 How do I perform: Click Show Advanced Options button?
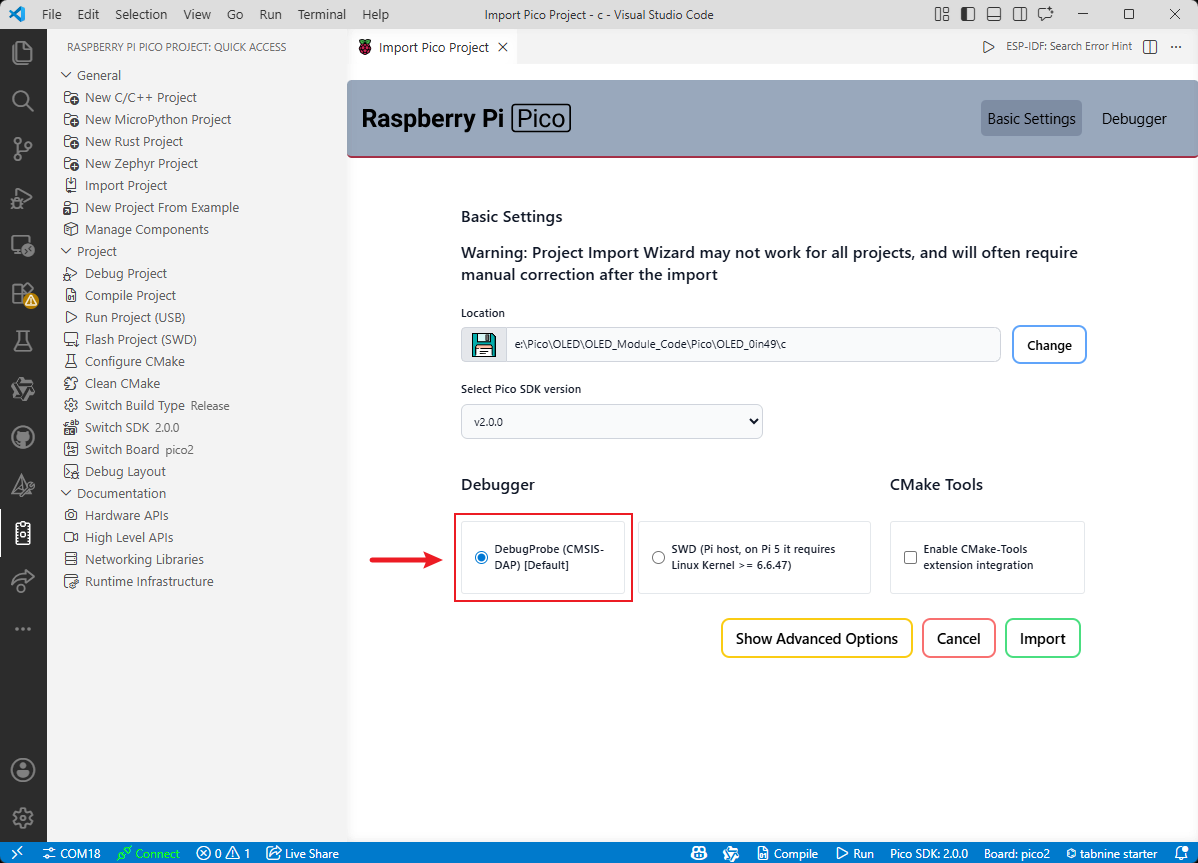click(816, 638)
